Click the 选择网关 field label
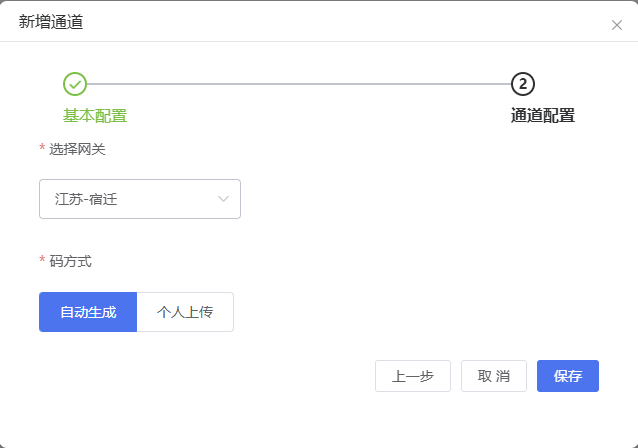This screenshot has height=448, width=638. 77,149
